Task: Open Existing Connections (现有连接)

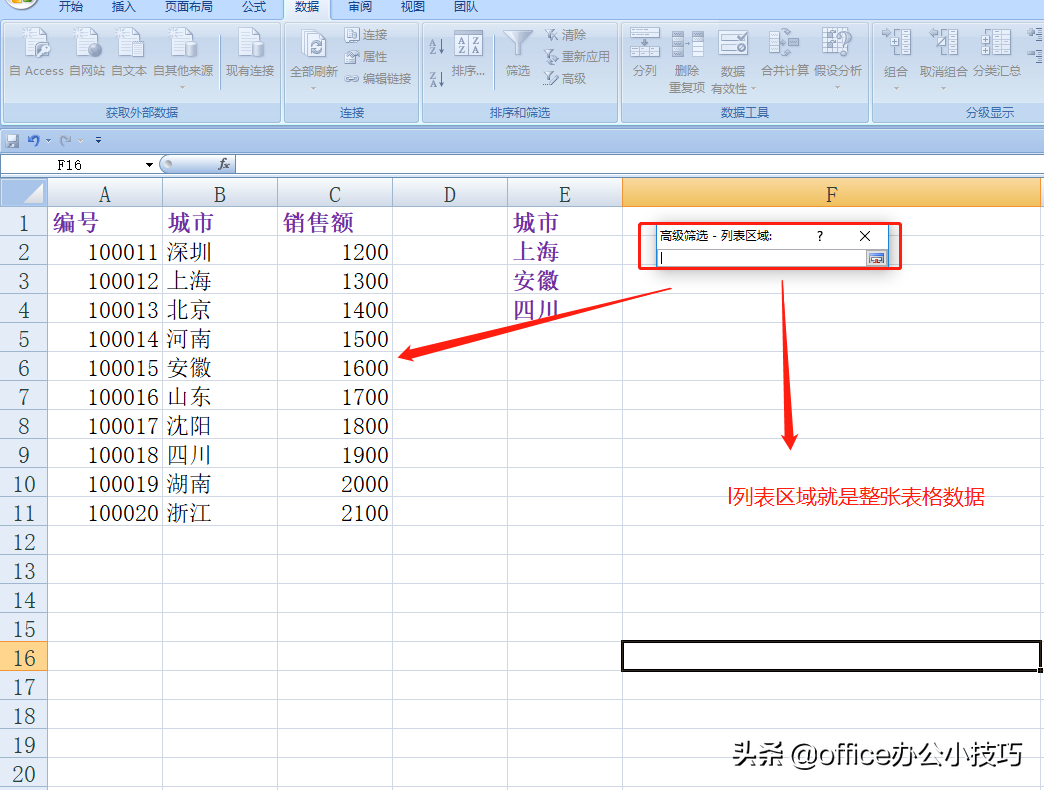Action: click(x=250, y=52)
